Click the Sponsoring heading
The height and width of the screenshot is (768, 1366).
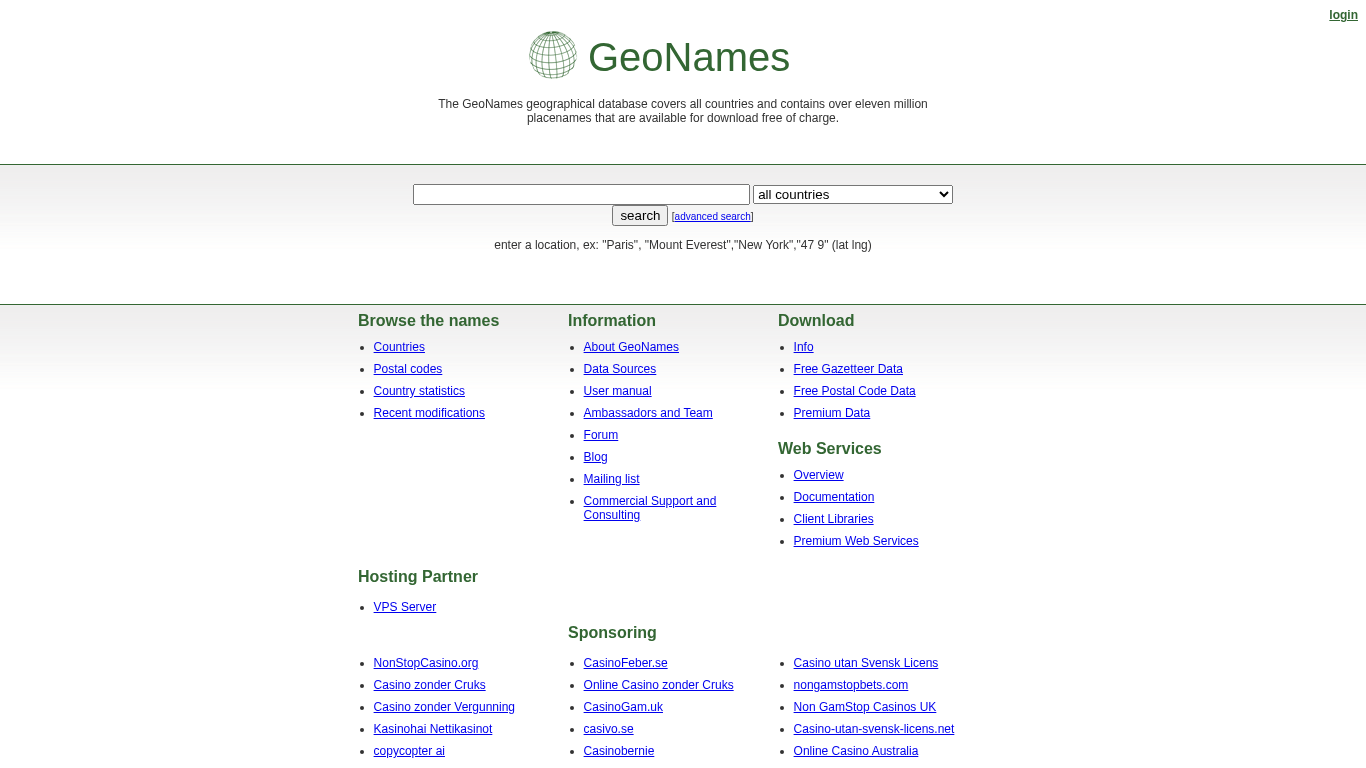point(612,633)
